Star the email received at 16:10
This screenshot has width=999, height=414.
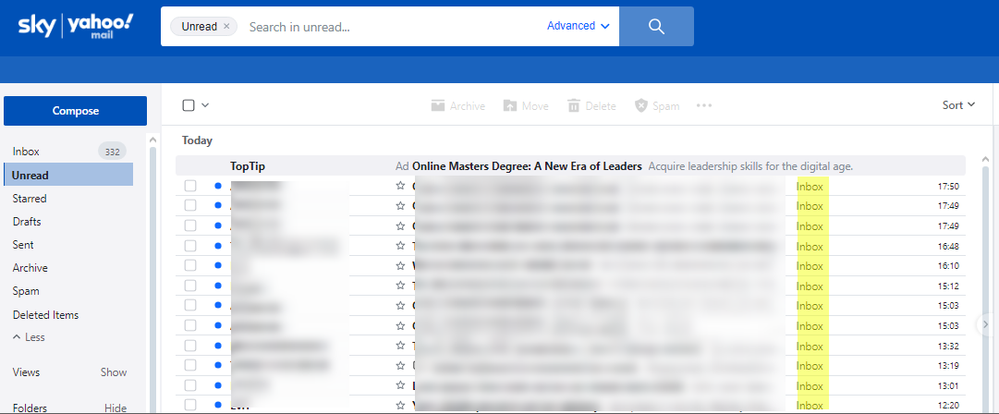[400, 266]
